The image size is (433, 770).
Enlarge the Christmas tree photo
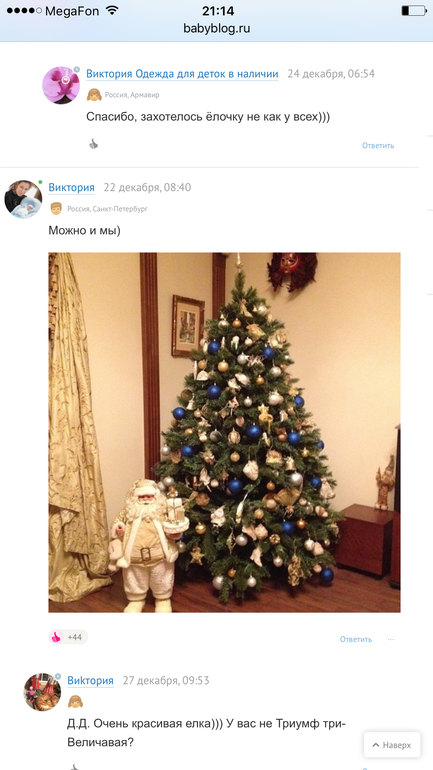tap(224, 433)
